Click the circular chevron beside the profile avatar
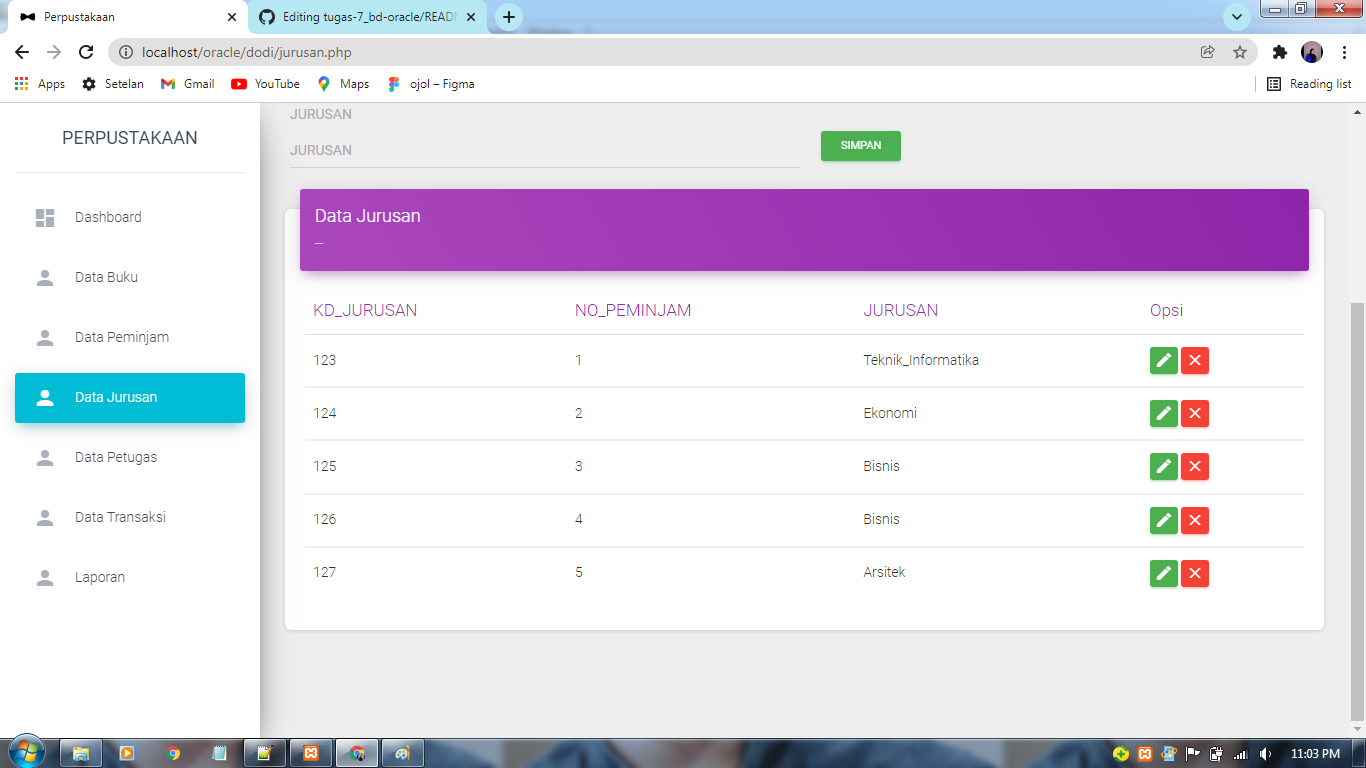Image resolution: width=1366 pixels, height=768 pixels. tap(1237, 17)
